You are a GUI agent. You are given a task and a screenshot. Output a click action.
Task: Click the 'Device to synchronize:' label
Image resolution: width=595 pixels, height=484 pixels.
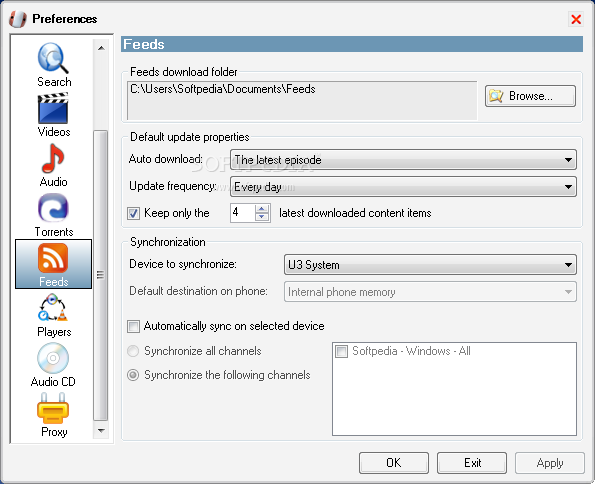[183, 264]
